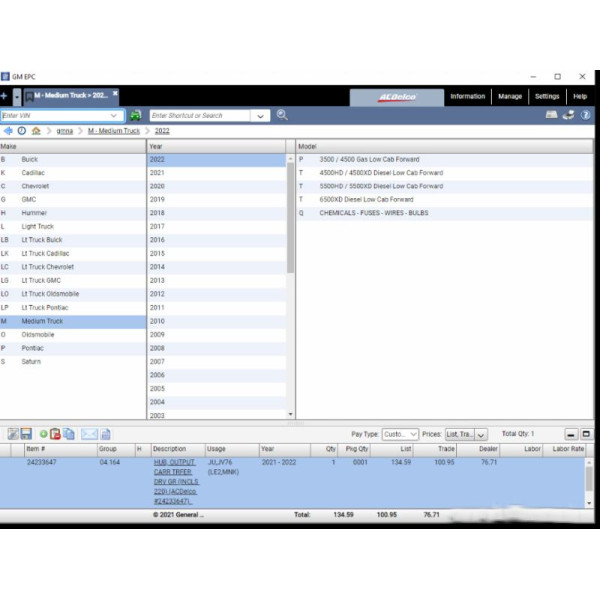Open the help question mark icon
Image resolution: width=600 pixels, height=600 pixels.
click(x=586, y=115)
